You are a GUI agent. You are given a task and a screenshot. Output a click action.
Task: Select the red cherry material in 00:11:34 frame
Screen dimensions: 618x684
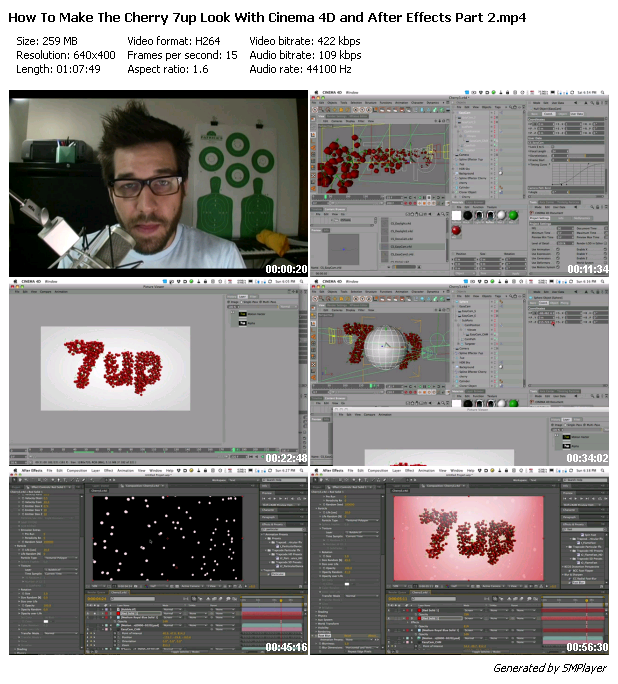[x=456, y=230]
